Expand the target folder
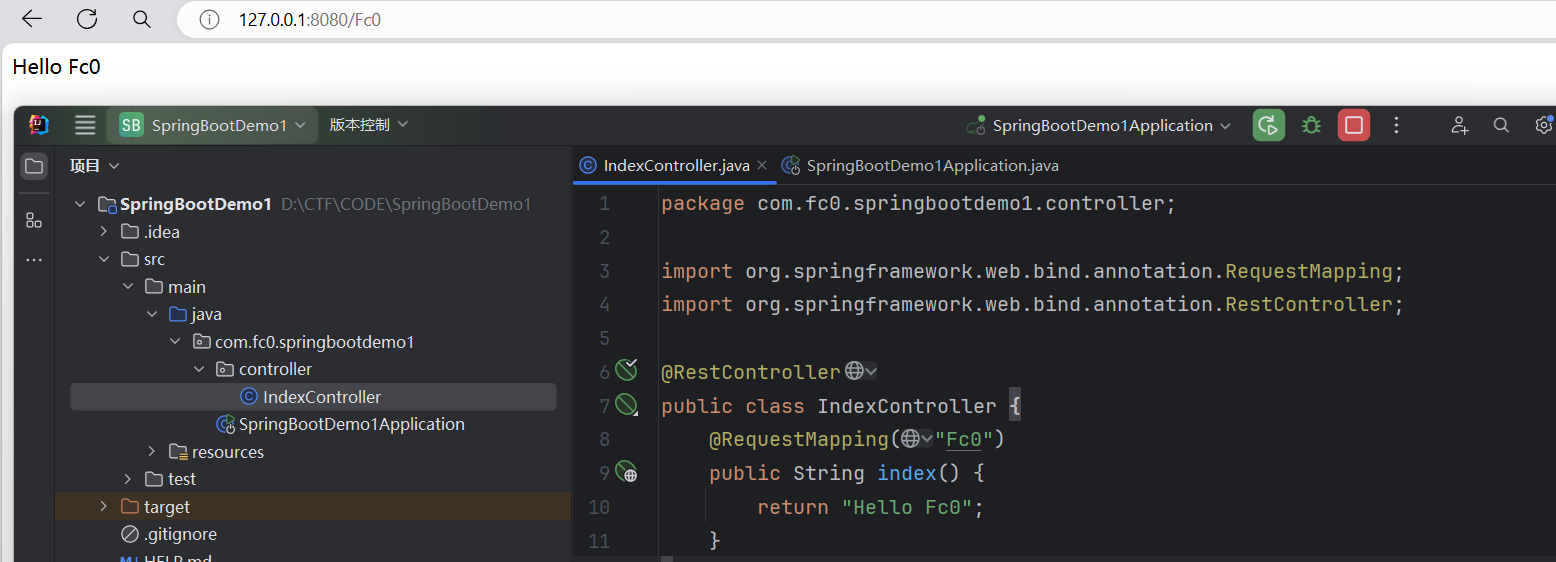 (104, 507)
